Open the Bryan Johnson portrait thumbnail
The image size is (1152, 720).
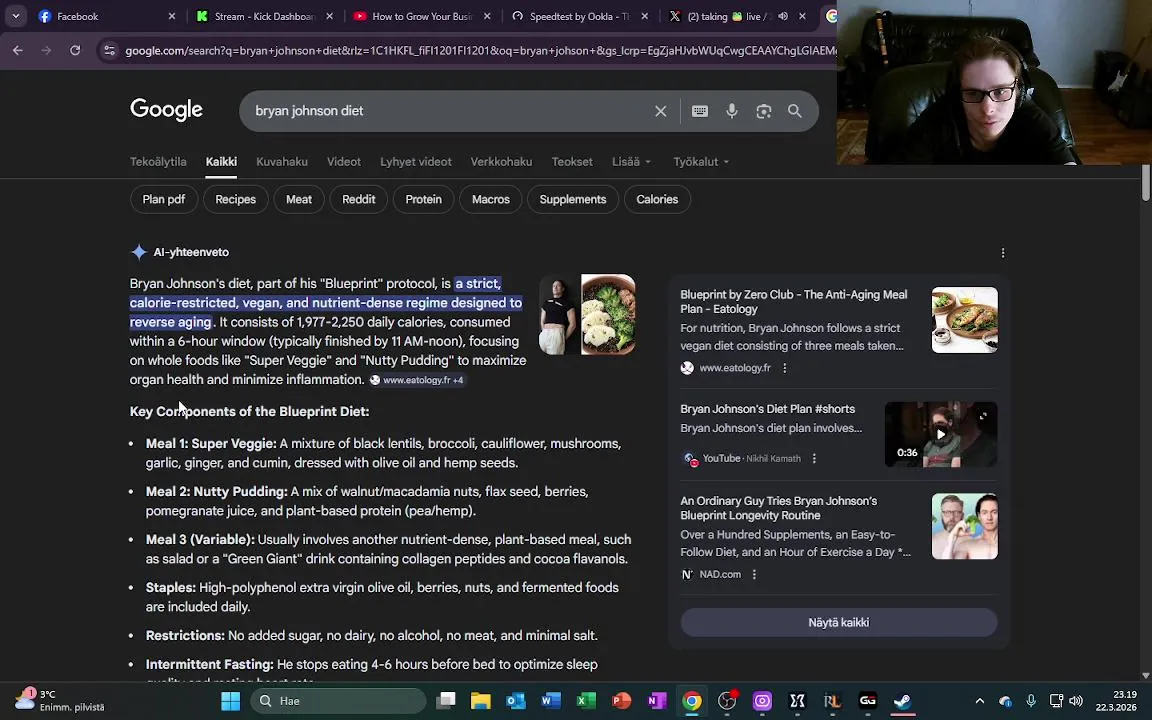(559, 314)
